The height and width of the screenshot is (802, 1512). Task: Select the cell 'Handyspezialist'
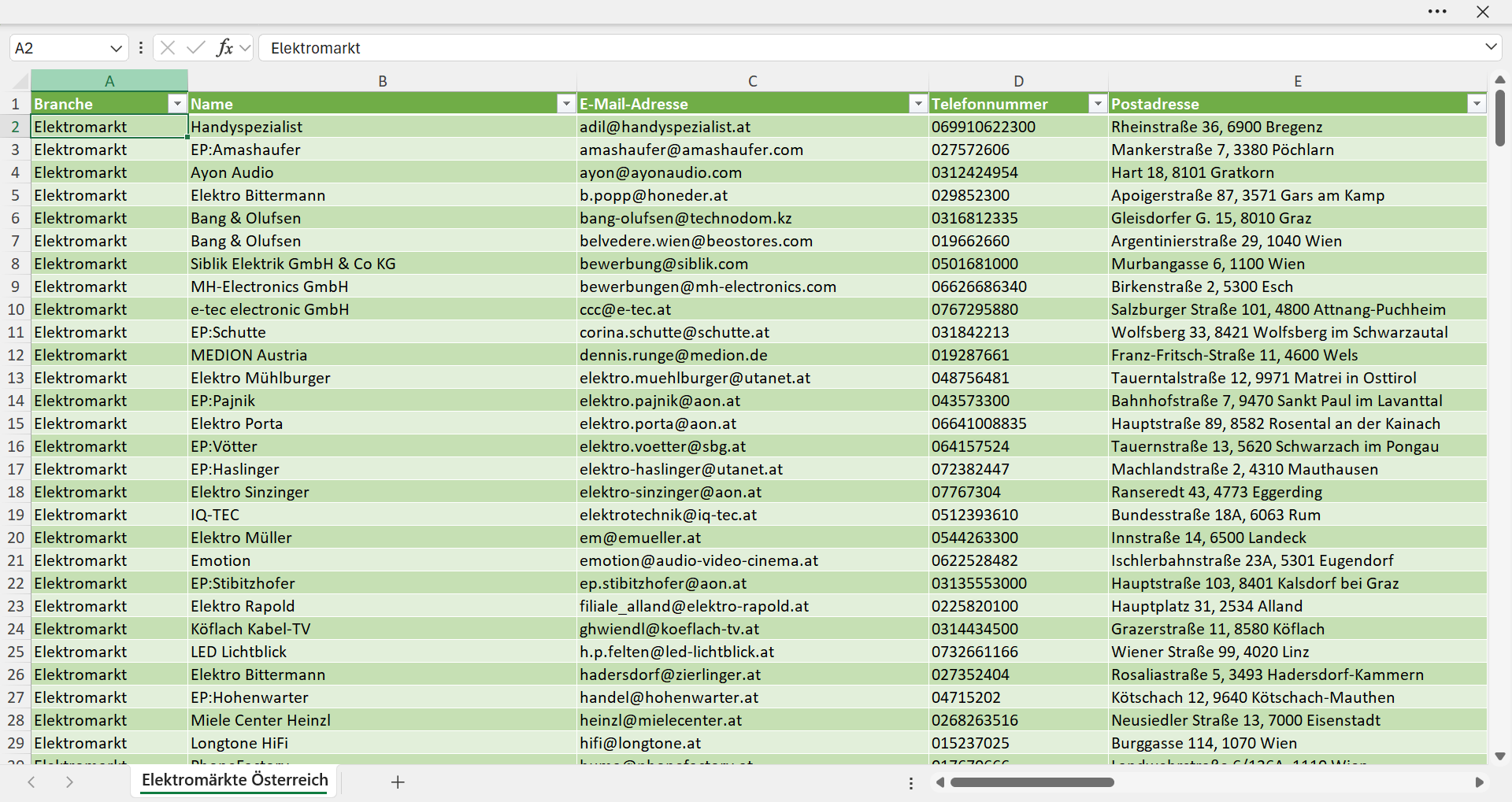(383, 127)
